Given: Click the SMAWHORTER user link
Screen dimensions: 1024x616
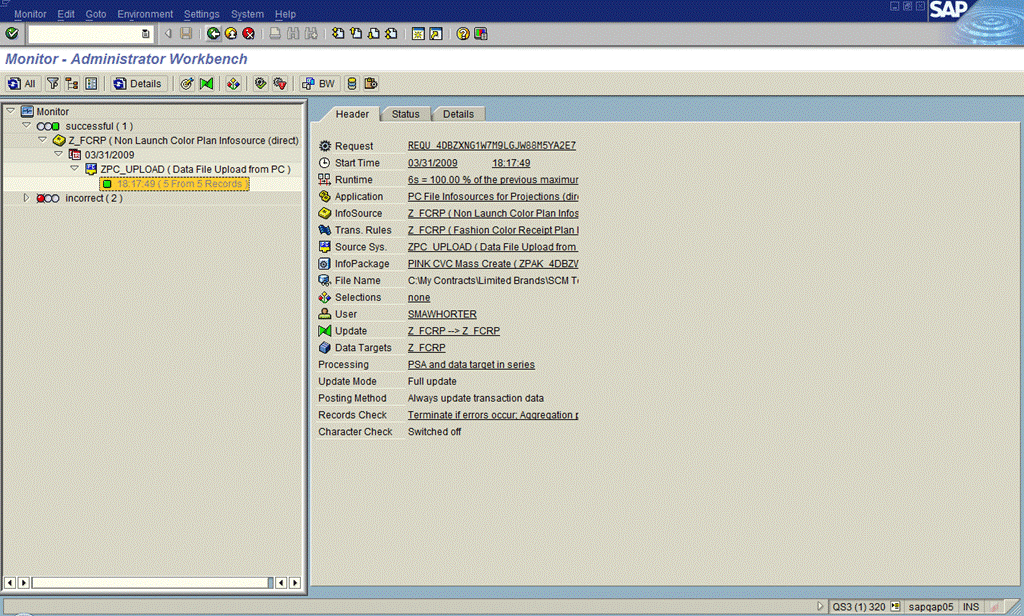Looking at the screenshot, I should coord(442,314).
